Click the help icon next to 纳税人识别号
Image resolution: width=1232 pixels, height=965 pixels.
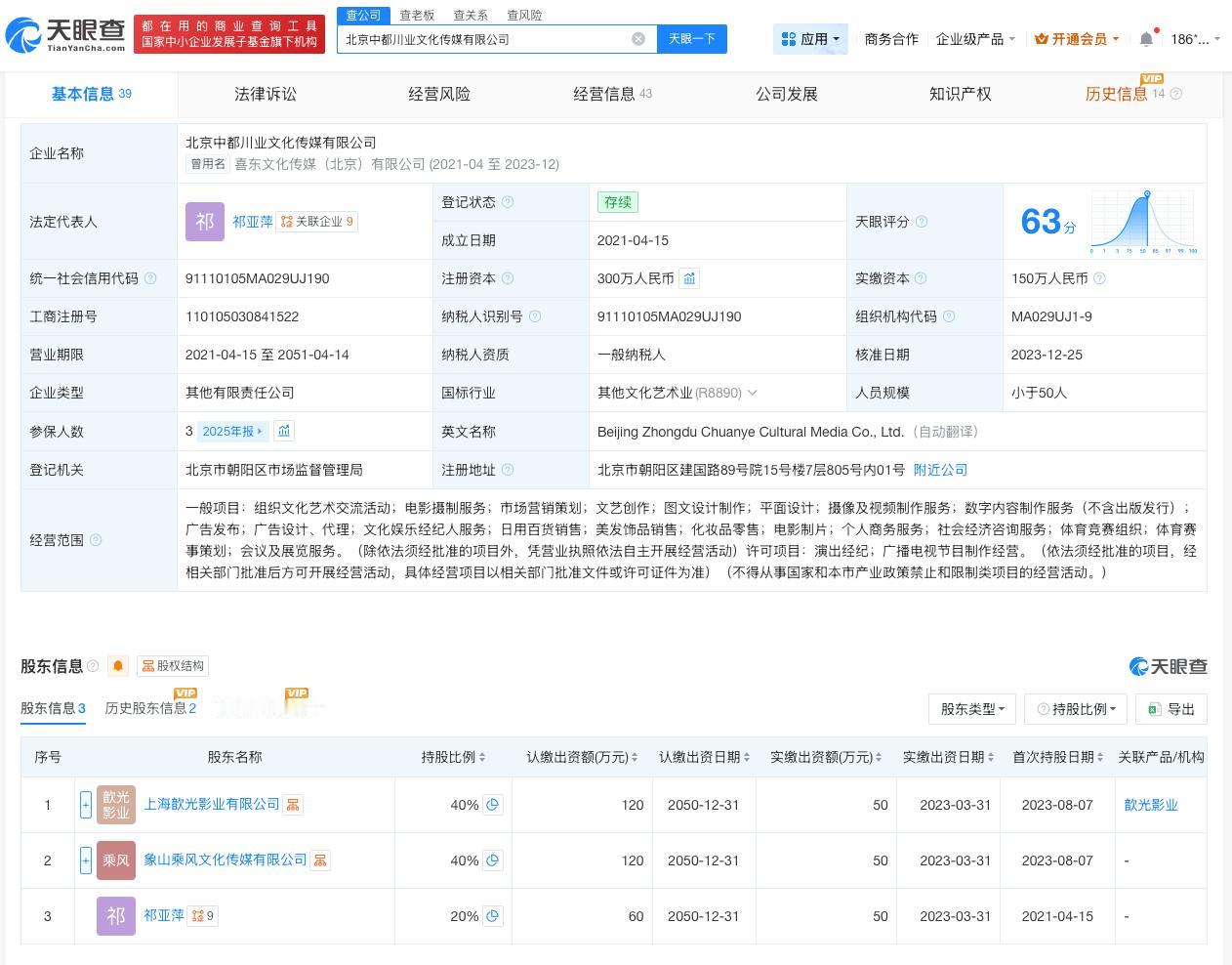pyautogui.click(x=534, y=316)
